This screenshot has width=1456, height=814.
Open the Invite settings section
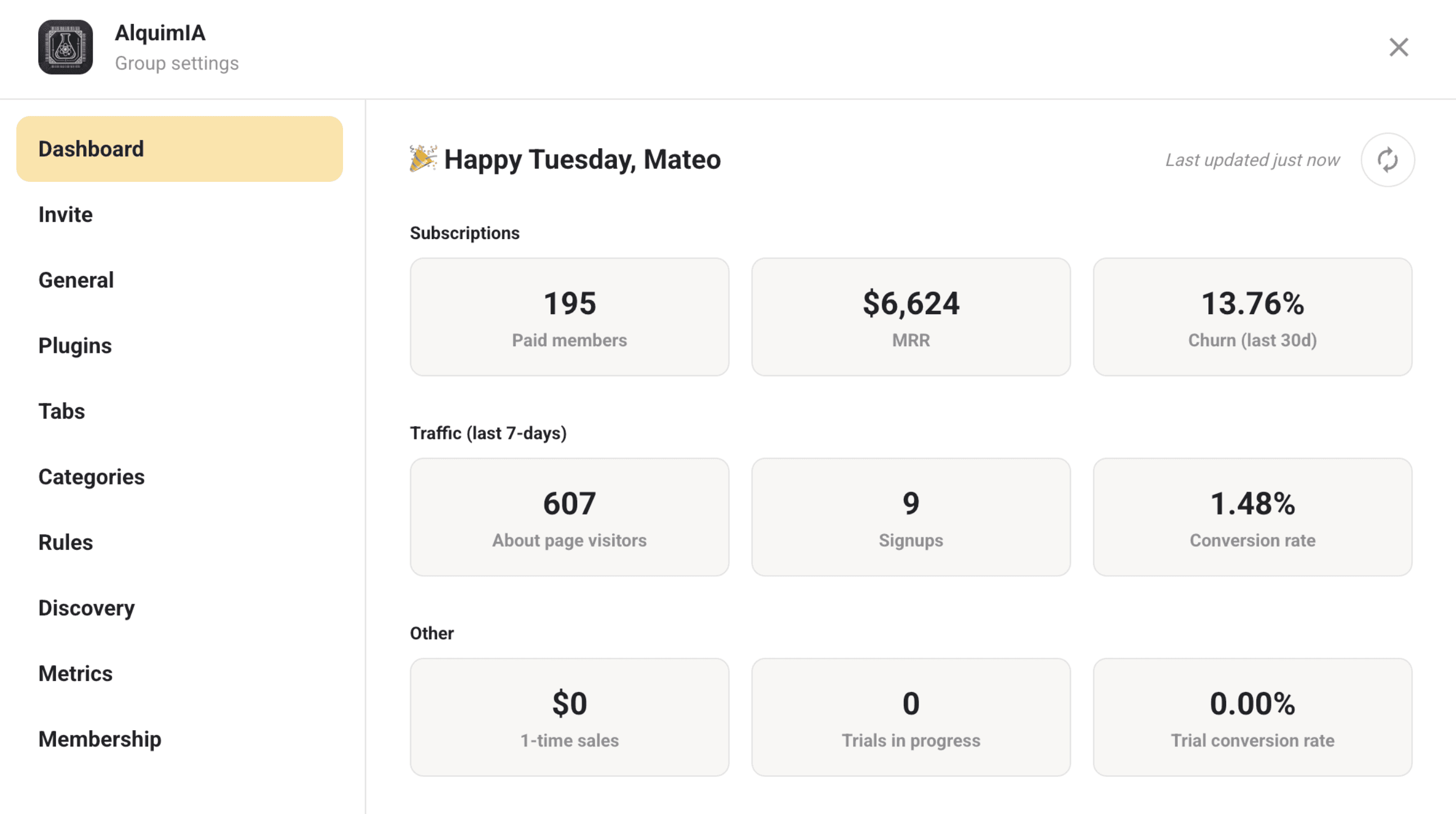(x=65, y=215)
